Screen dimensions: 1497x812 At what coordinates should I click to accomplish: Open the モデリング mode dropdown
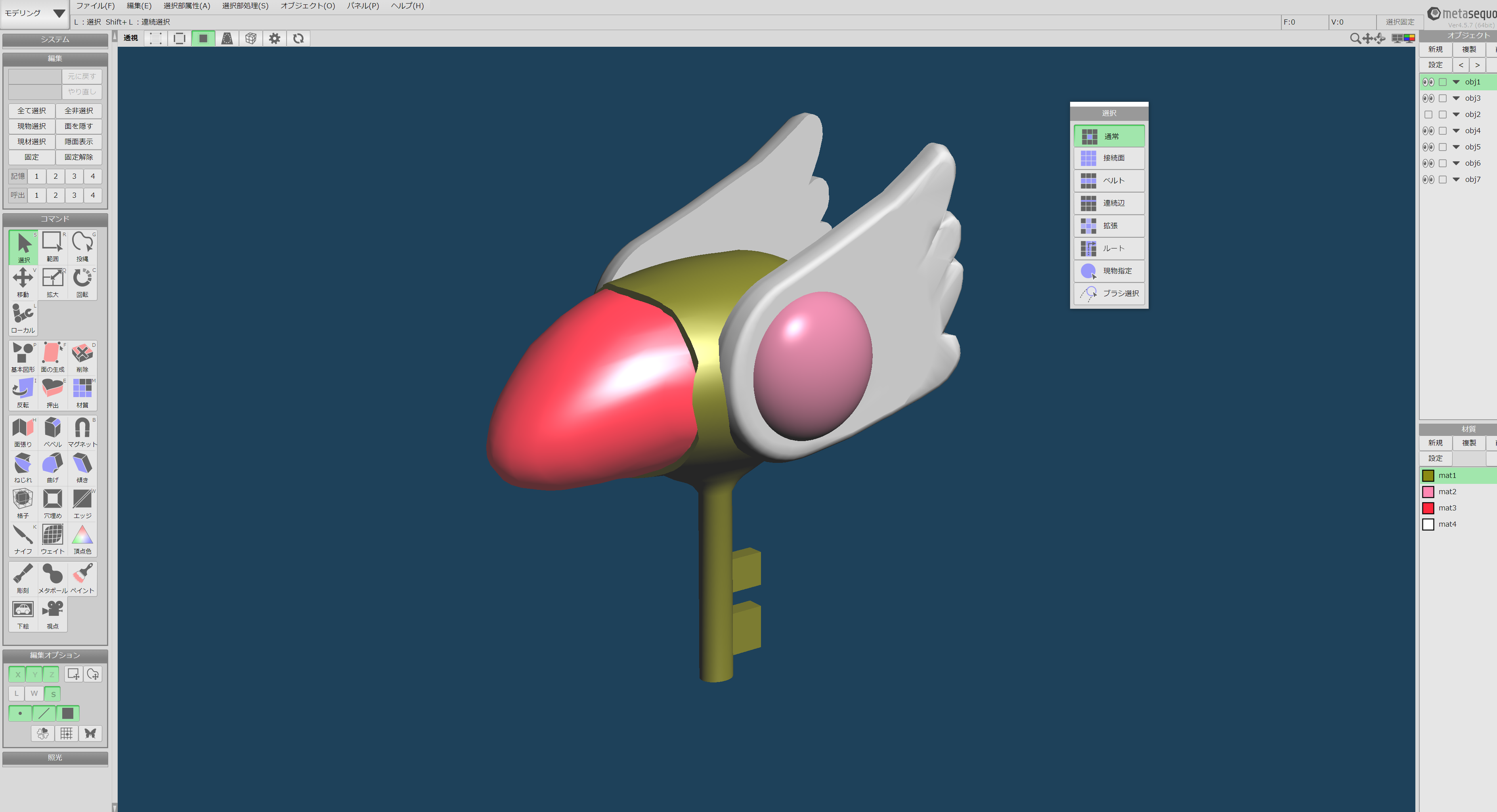coord(35,13)
